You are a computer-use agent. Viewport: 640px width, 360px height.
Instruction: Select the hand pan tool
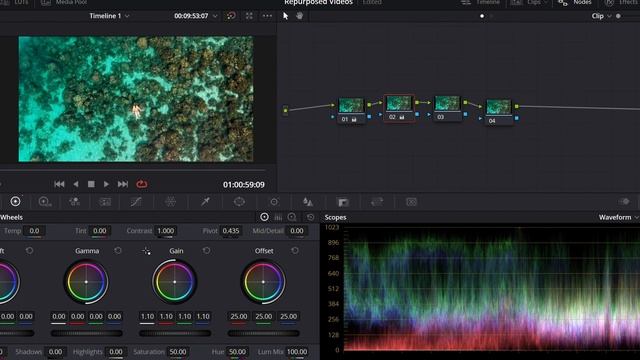[300, 16]
